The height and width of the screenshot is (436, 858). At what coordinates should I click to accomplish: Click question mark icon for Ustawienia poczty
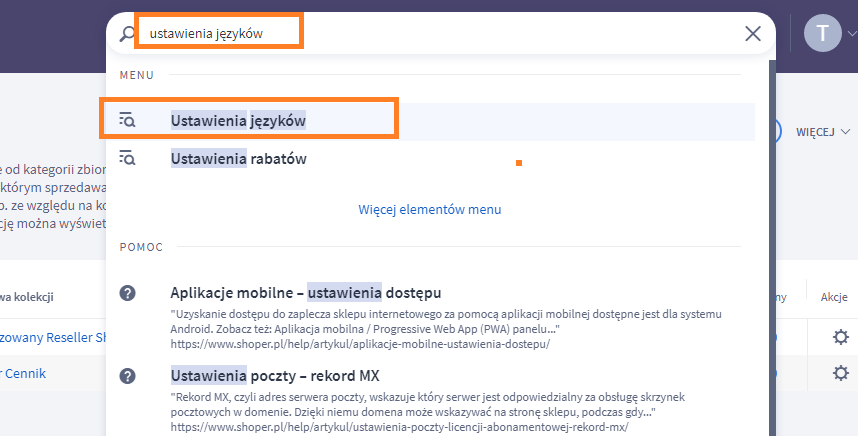(x=127, y=376)
